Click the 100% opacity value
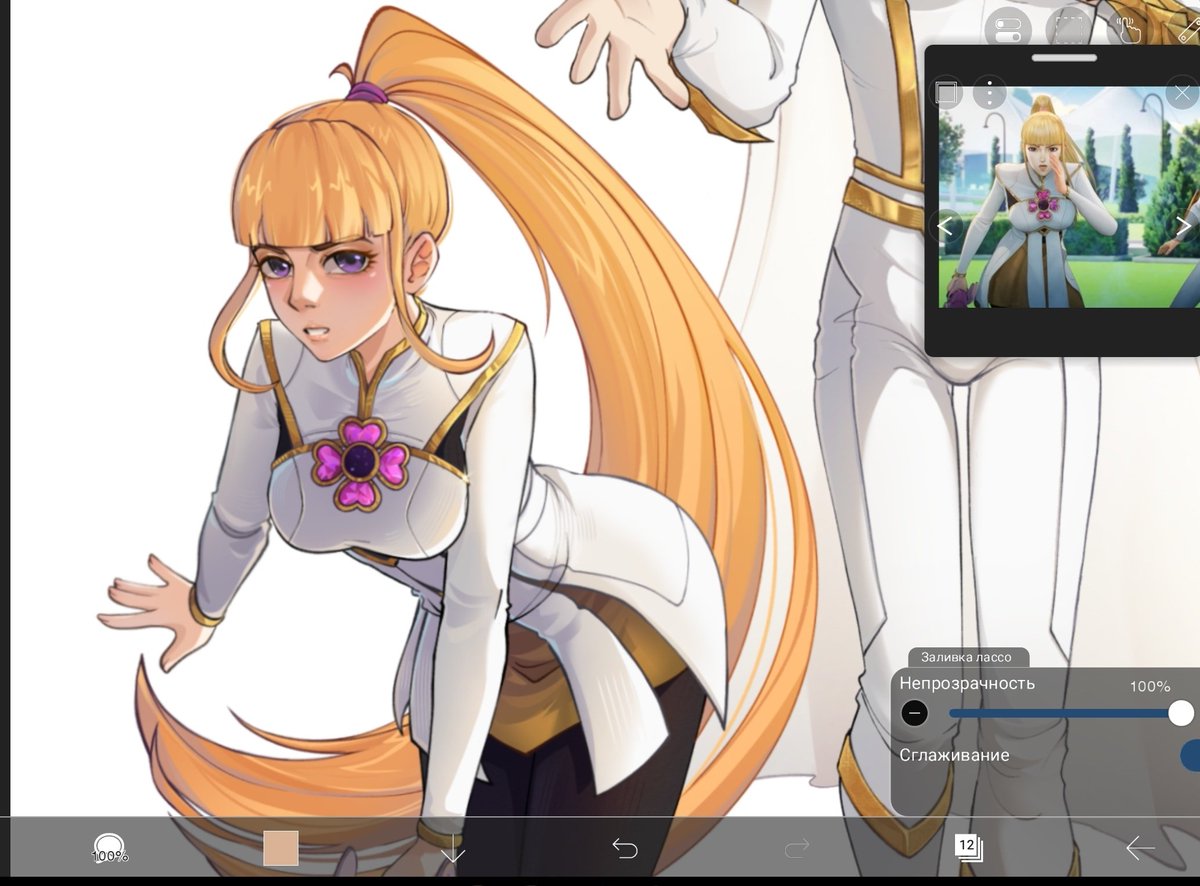This screenshot has width=1200, height=886. click(x=1150, y=687)
